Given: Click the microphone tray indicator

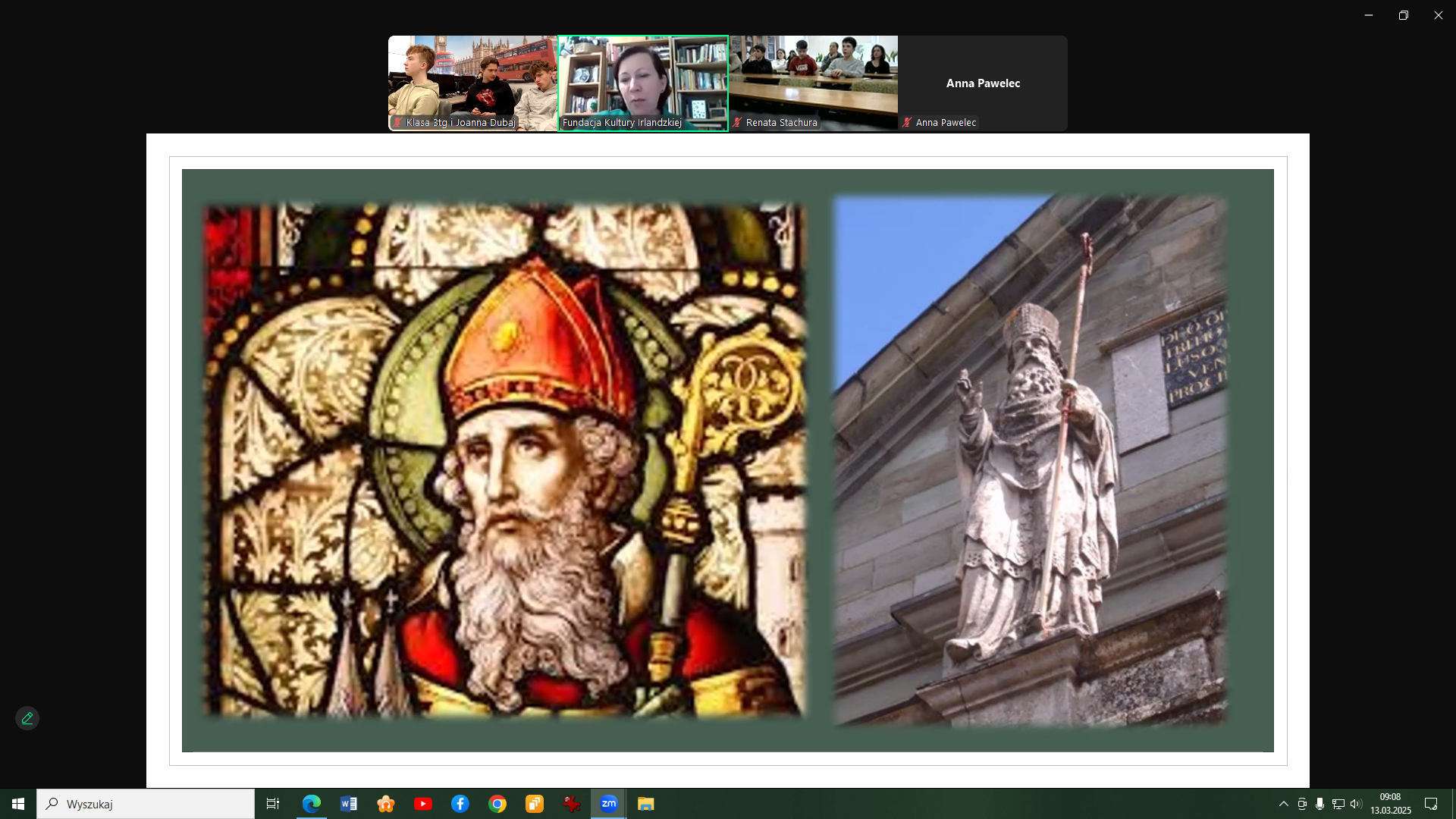Looking at the screenshot, I should point(1319,804).
